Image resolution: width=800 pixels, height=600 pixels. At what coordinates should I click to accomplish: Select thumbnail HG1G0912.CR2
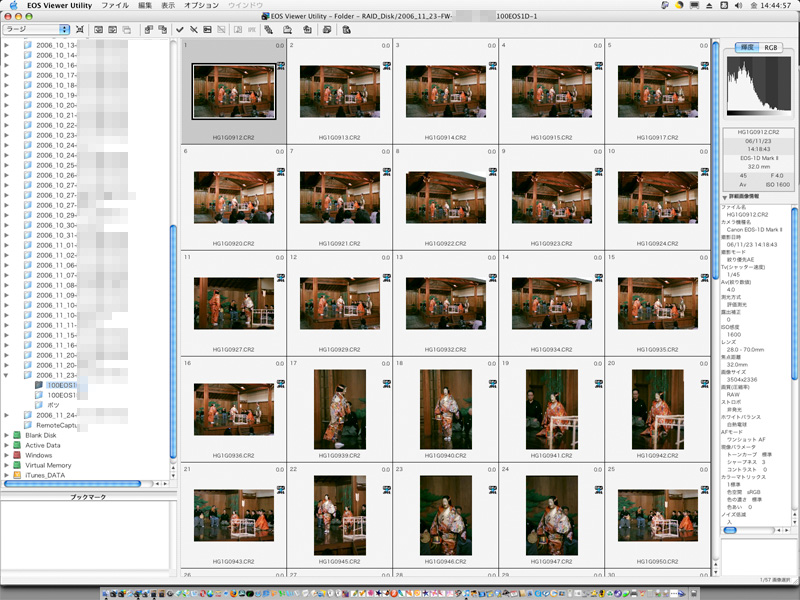point(234,91)
